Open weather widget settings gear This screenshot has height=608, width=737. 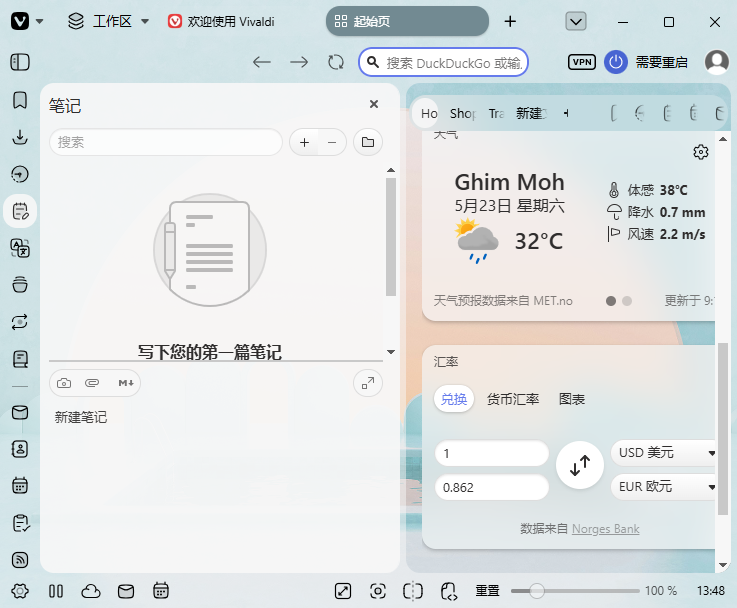point(700,152)
